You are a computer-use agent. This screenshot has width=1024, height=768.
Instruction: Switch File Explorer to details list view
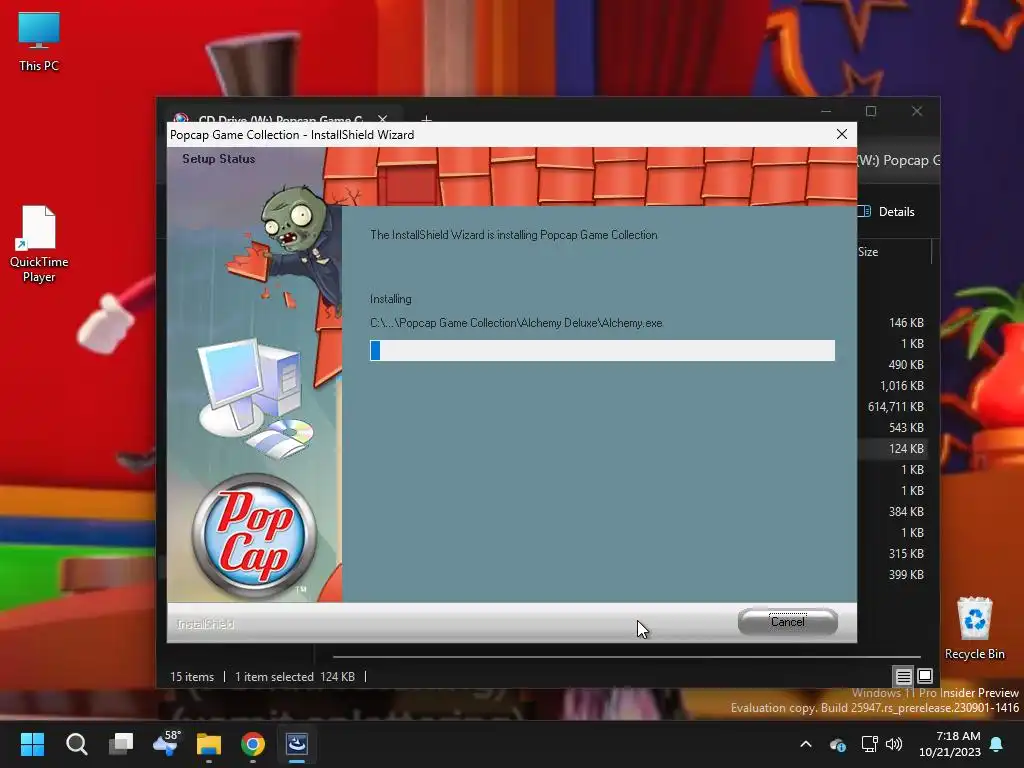pyautogui.click(x=903, y=676)
